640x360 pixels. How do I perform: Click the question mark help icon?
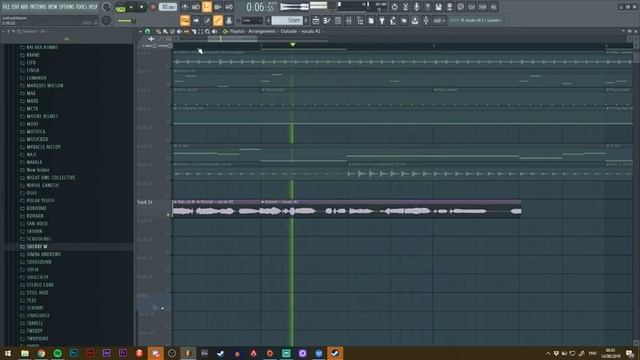(427, 7)
